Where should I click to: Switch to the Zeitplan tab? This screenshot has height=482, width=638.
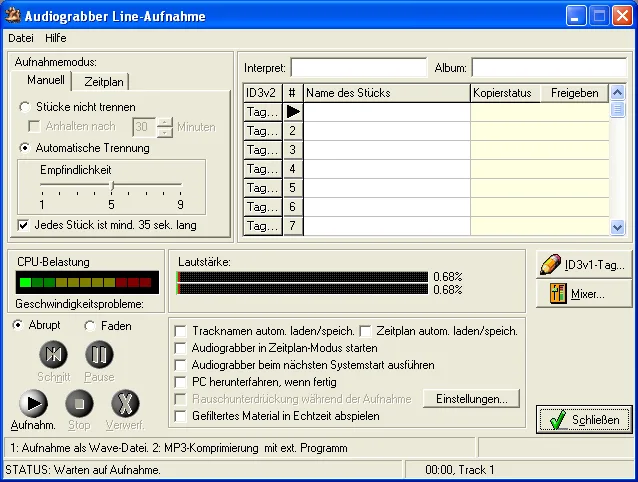tap(104, 82)
